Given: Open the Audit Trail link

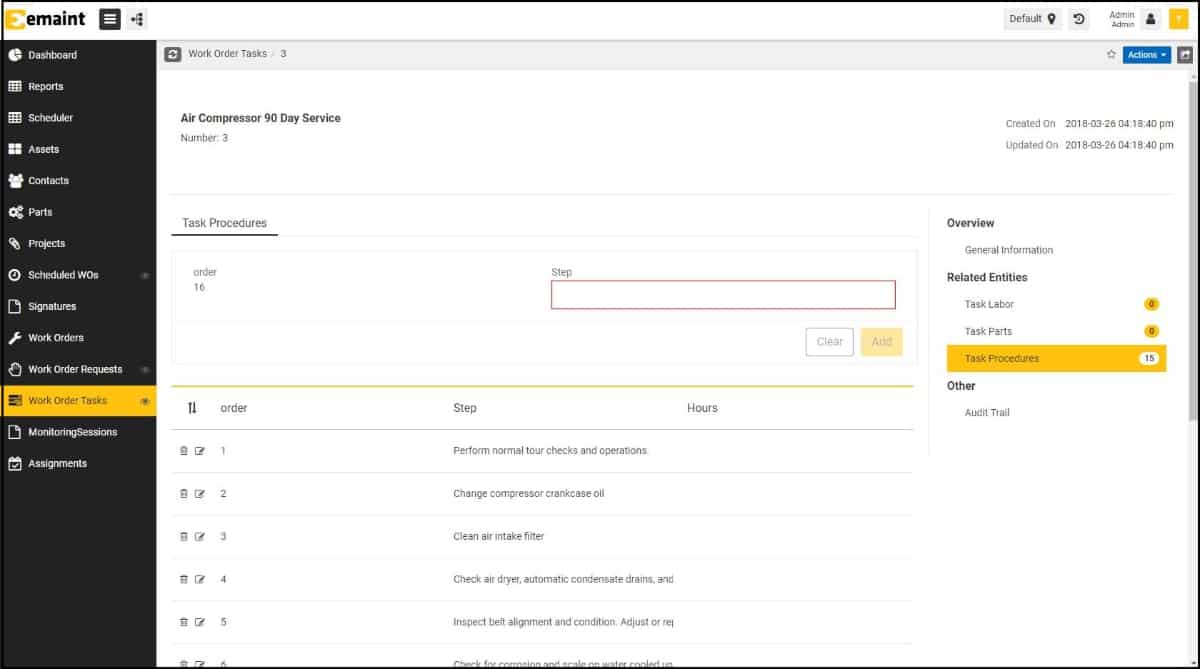Looking at the screenshot, I should (987, 412).
